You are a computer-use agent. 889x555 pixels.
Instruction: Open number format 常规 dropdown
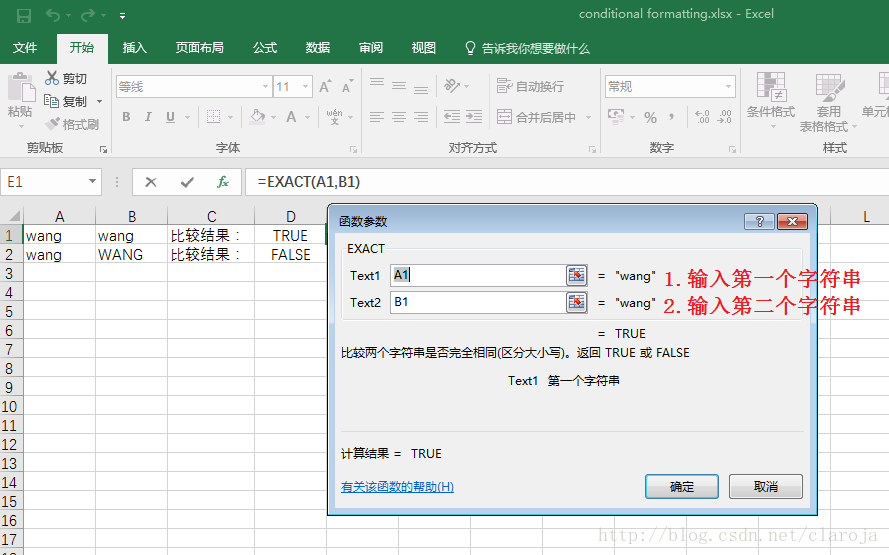(729, 87)
